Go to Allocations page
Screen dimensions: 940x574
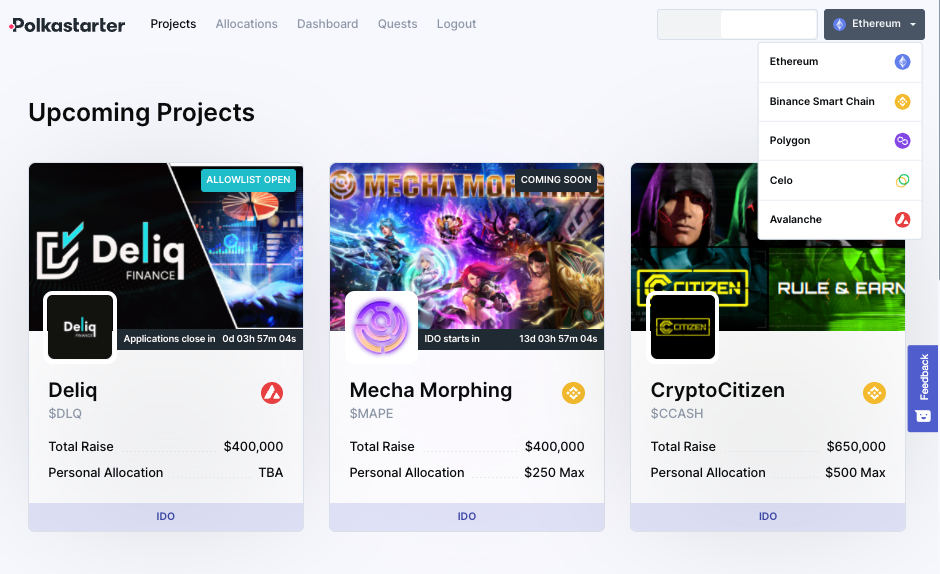click(x=246, y=24)
